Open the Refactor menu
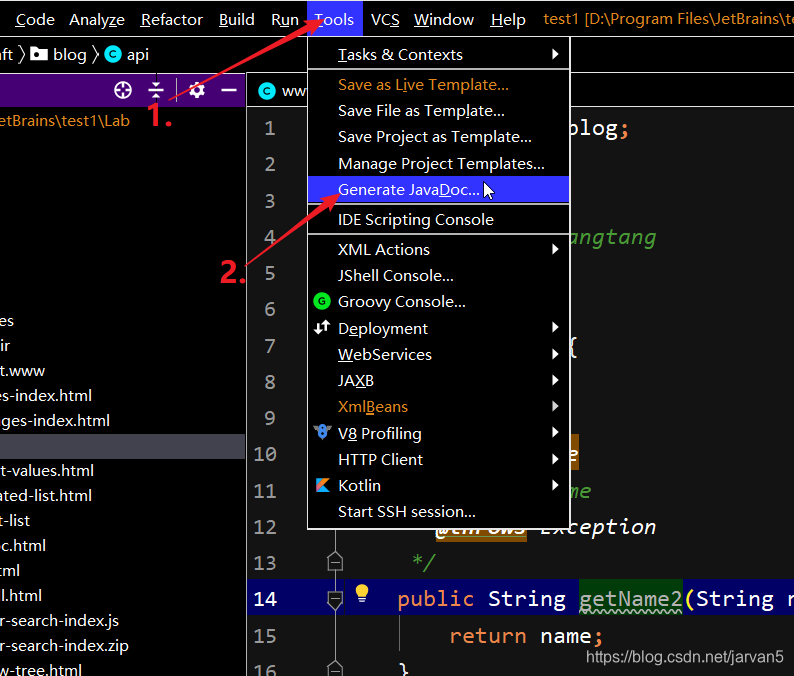The width and height of the screenshot is (794, 676). [172, 19]
